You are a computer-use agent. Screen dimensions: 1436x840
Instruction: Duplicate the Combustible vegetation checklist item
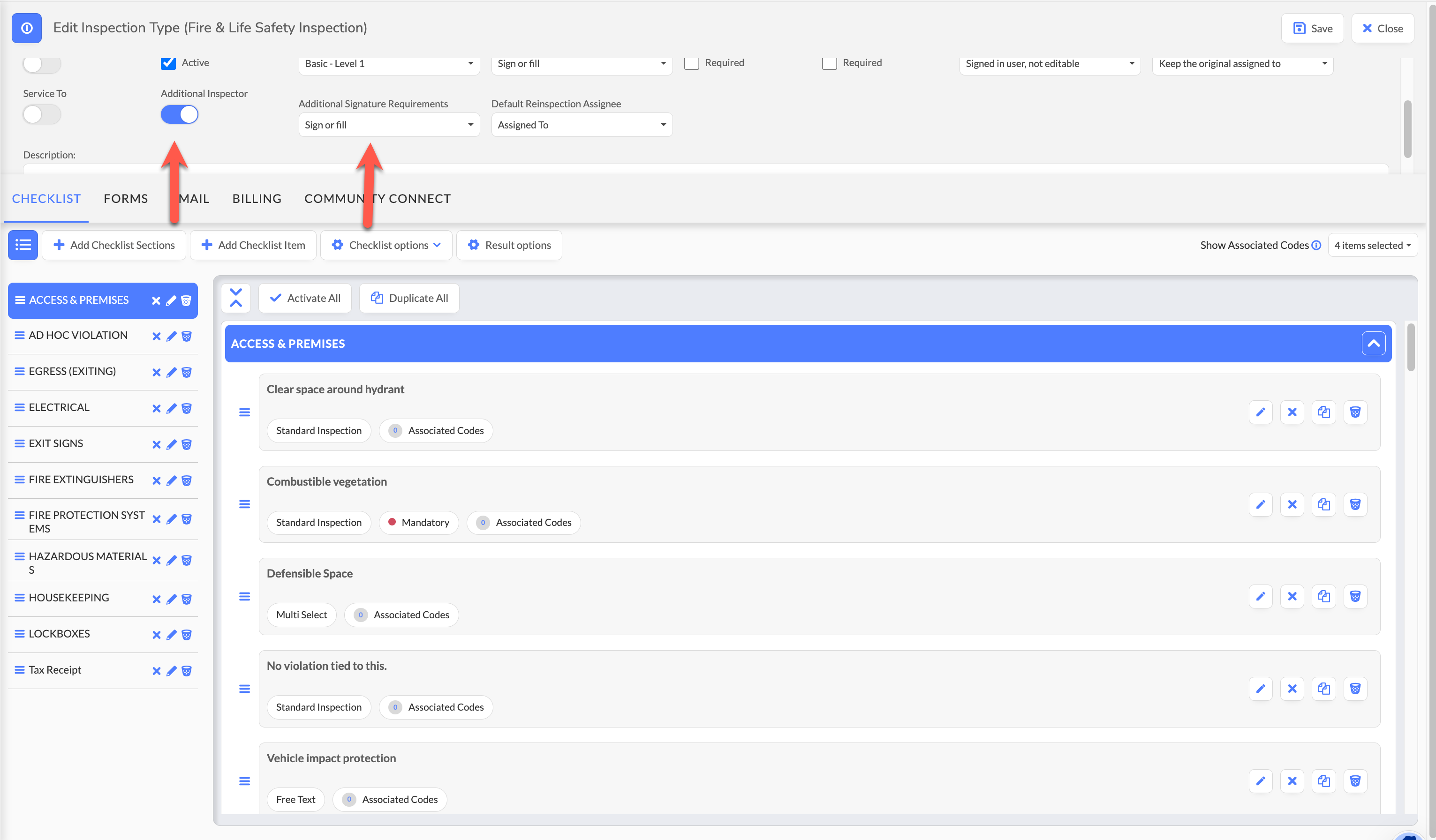[x=1323, y=504]
